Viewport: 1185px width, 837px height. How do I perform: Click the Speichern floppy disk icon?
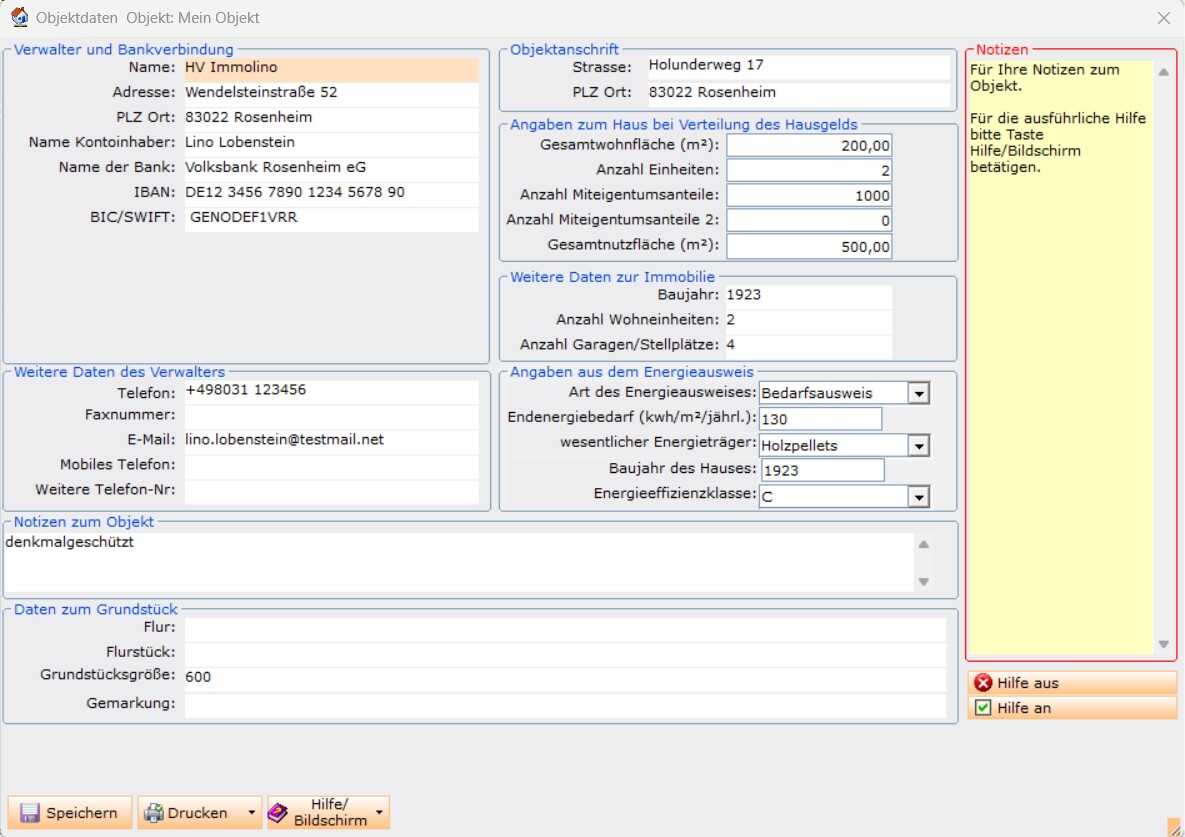(29, 812)
